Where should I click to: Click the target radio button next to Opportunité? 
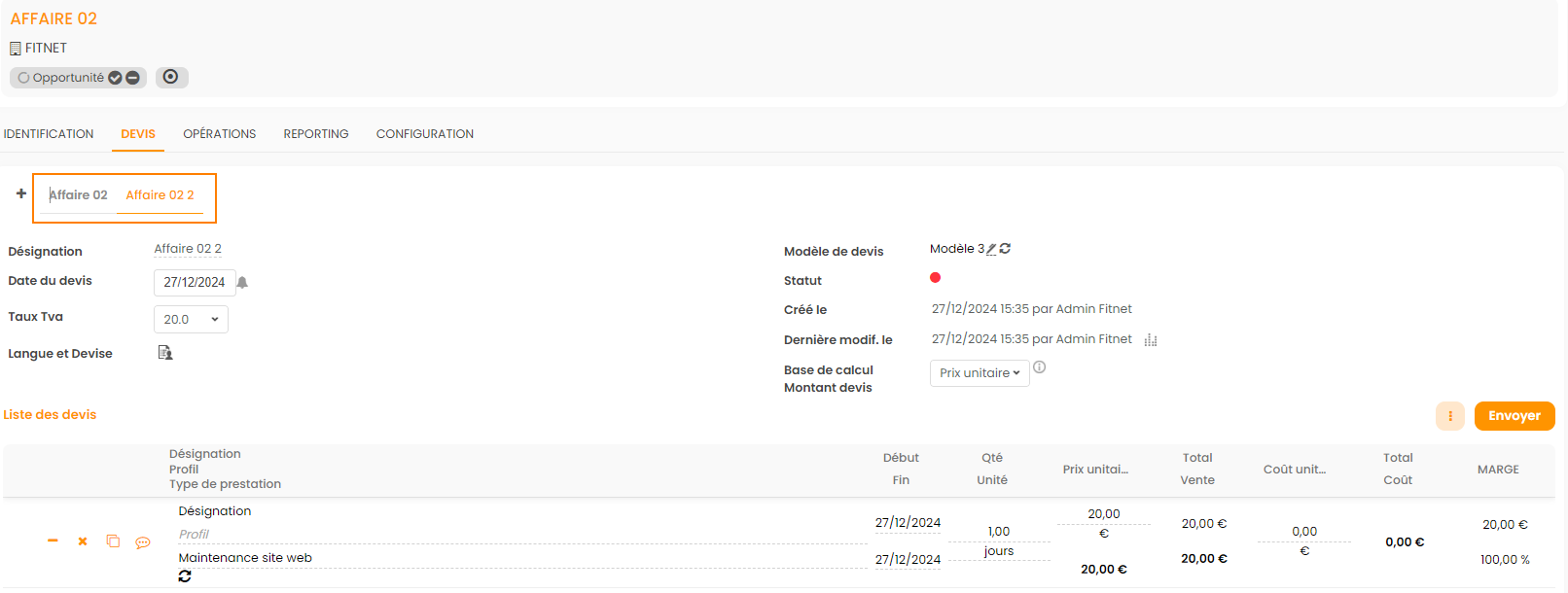coord(171,77)
